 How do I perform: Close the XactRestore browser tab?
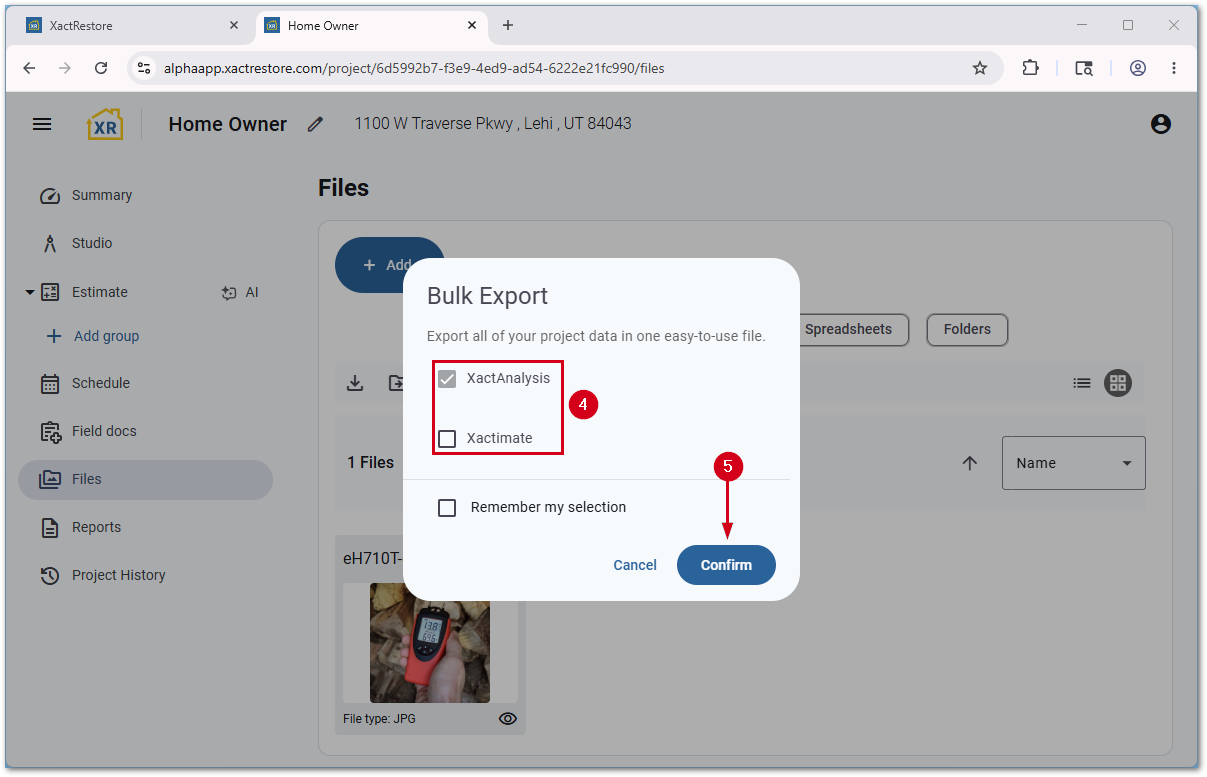pyautogui.click(x=234, y=26)
